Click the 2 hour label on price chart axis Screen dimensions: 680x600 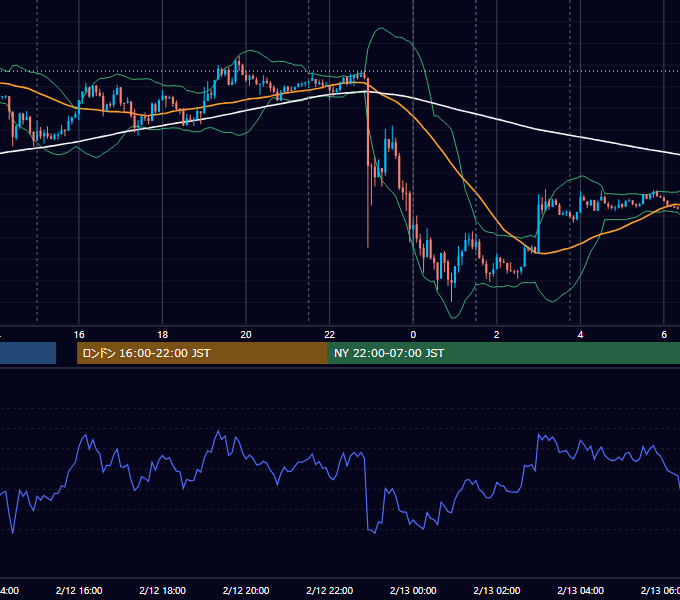click(x=497, y=335)
